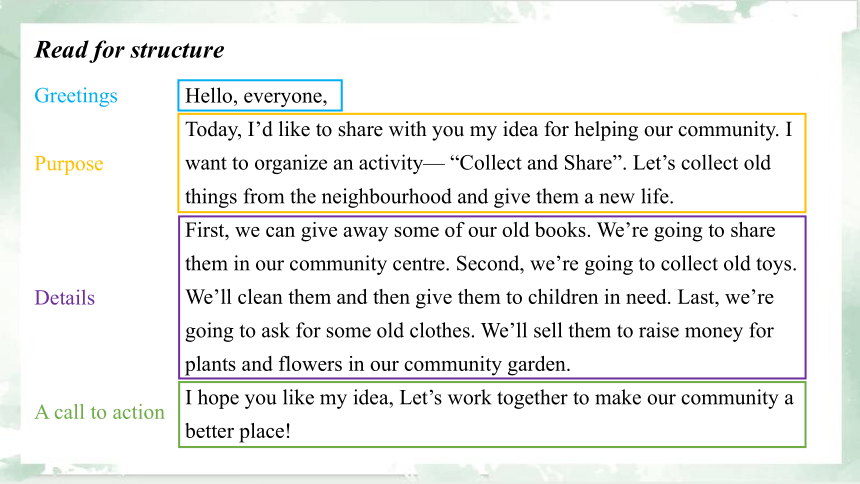Viewport: 860px width, 484px height.
Task: Click the phrase 'Collect and Share'
Action: pos(536,163)
